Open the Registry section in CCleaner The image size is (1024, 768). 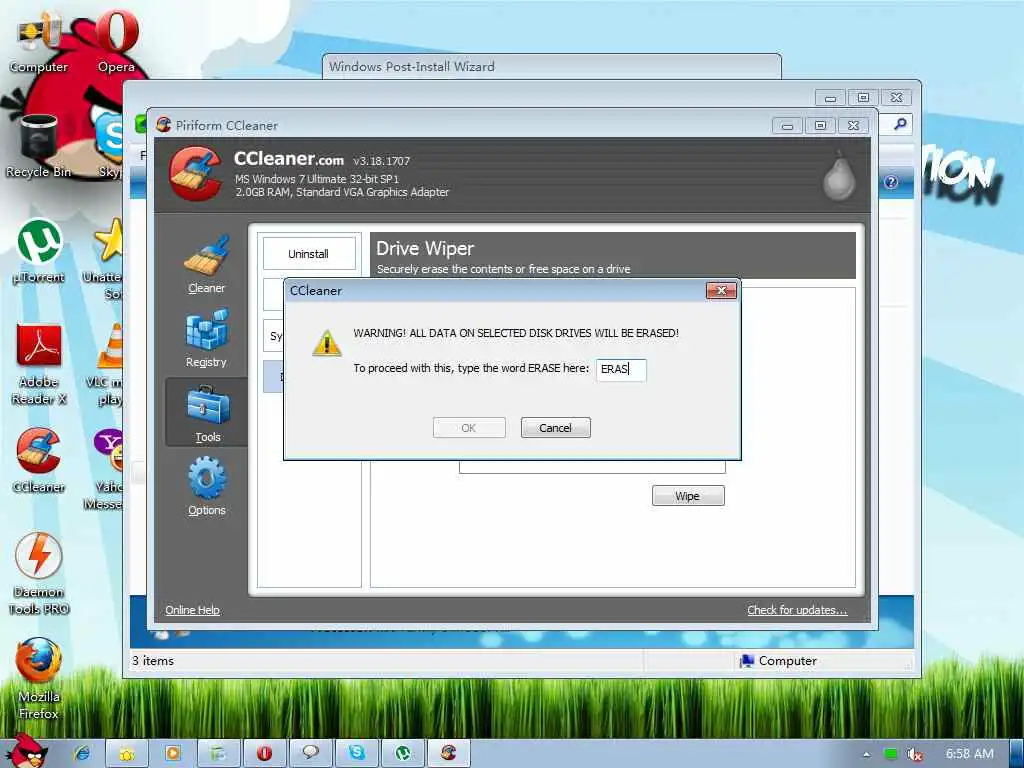(206, 339)
